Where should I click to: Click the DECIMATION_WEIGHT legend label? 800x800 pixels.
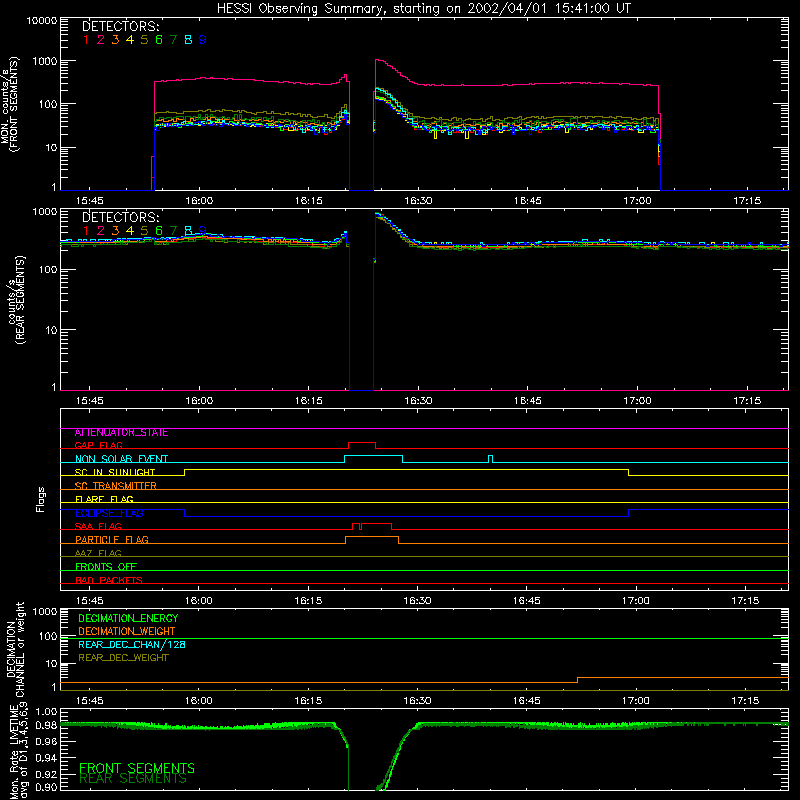(x=127, y=632)
